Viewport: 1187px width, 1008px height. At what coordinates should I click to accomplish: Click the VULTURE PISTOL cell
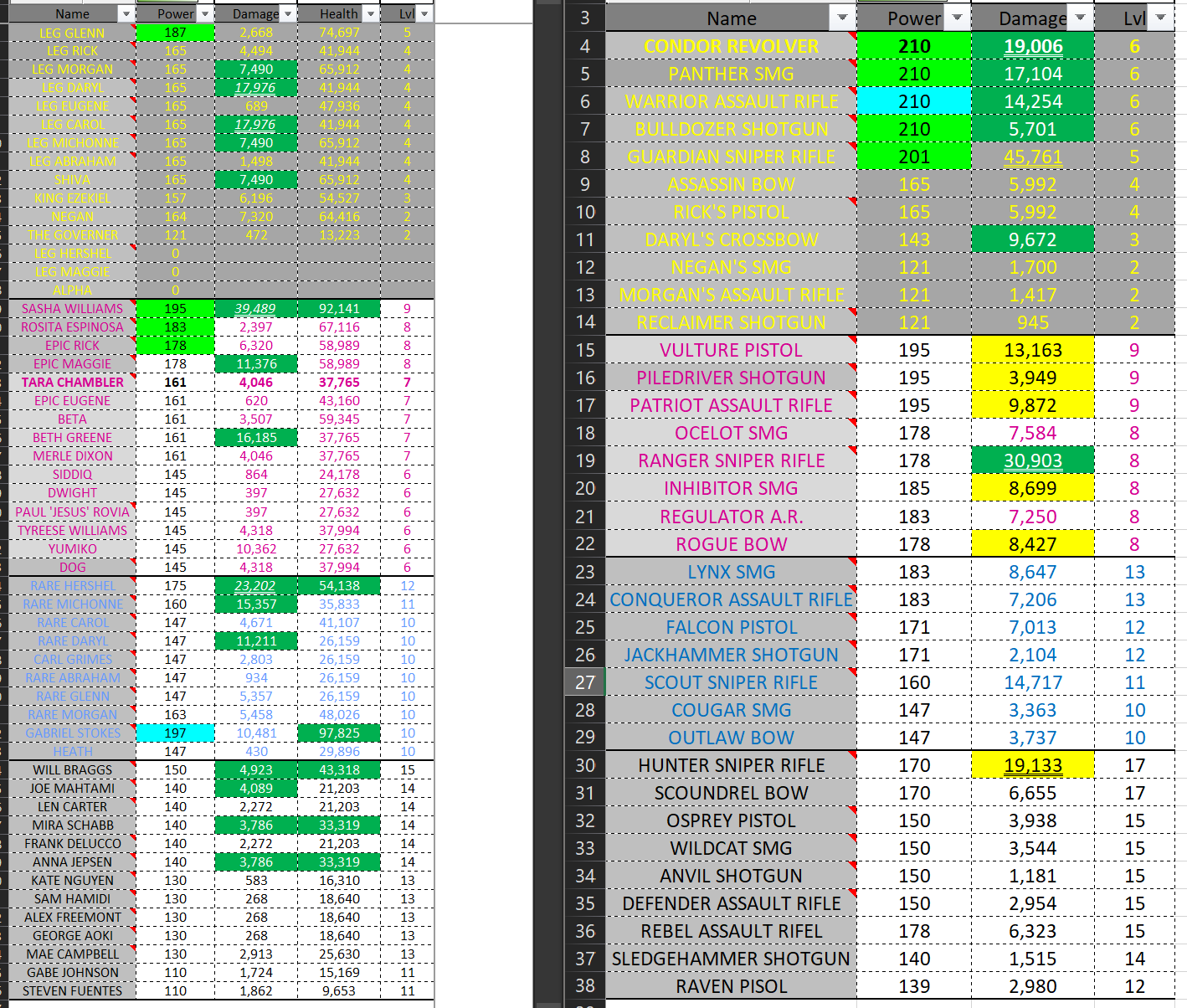[731, 350]
